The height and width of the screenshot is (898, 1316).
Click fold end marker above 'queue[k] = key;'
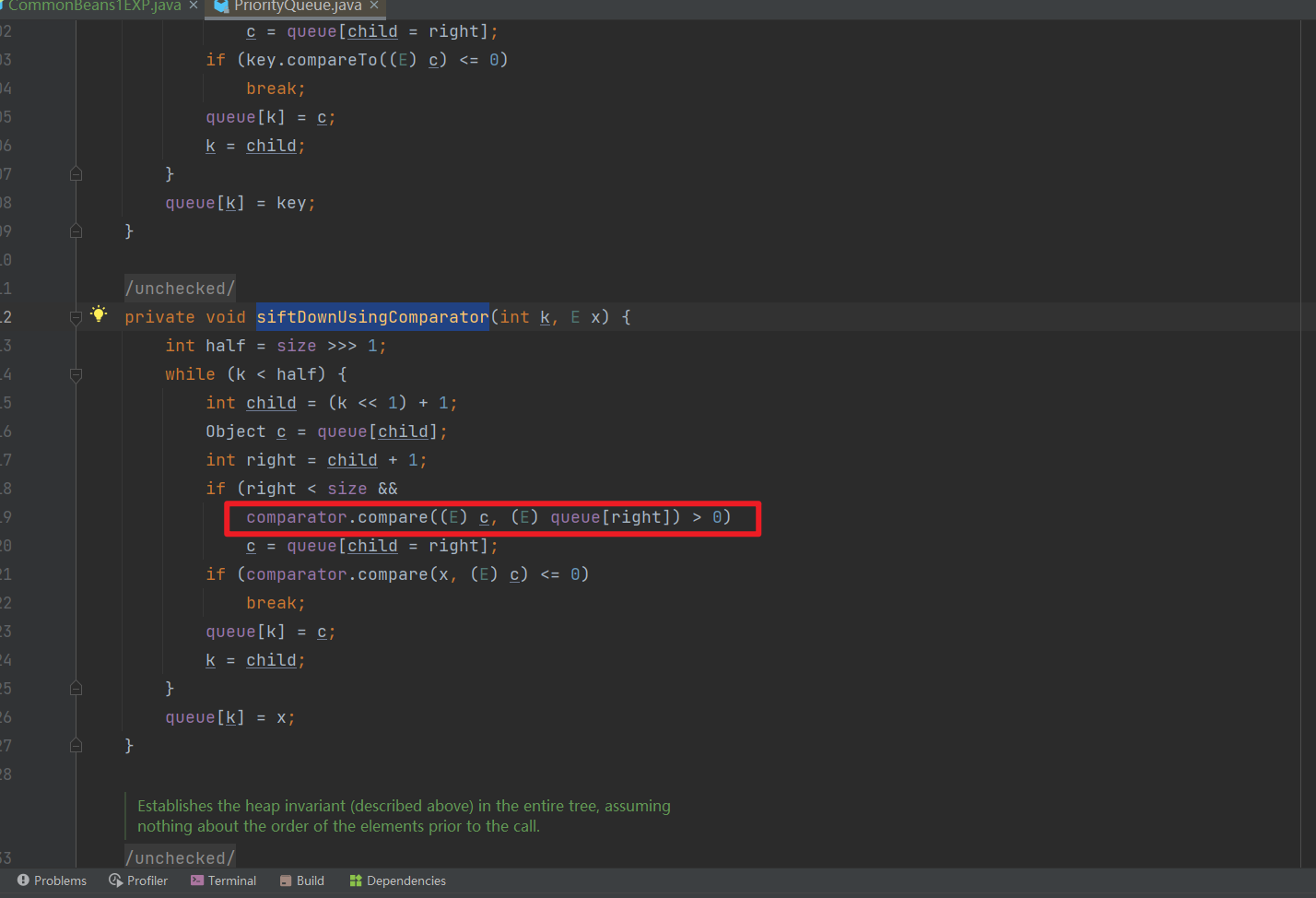[x=76, y=173]
